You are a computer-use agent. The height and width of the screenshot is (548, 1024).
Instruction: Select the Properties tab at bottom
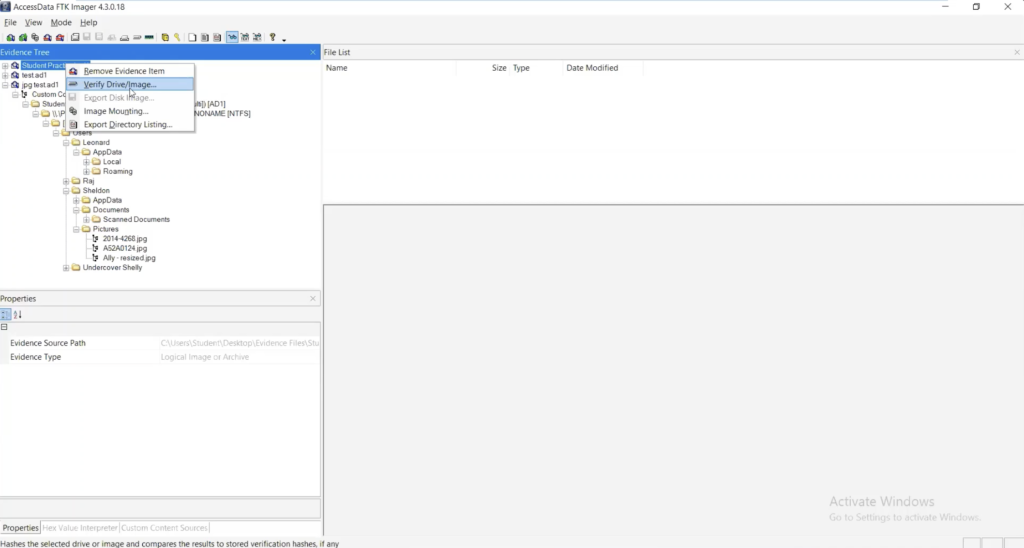tap(20, 528)
